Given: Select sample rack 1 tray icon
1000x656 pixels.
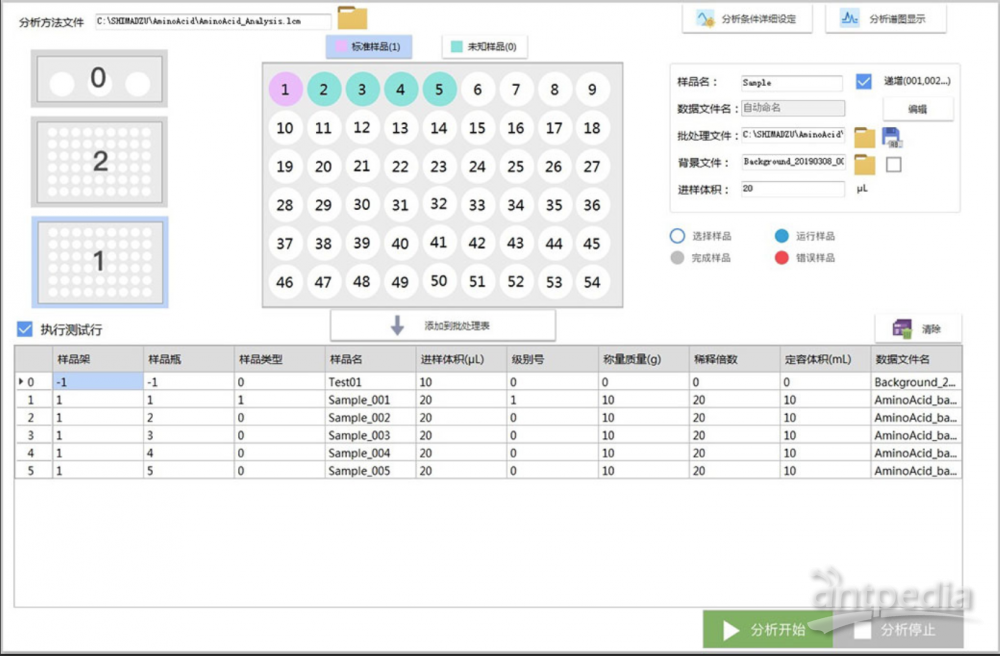Looking at the screenshot, I should [x=99, y=262].
